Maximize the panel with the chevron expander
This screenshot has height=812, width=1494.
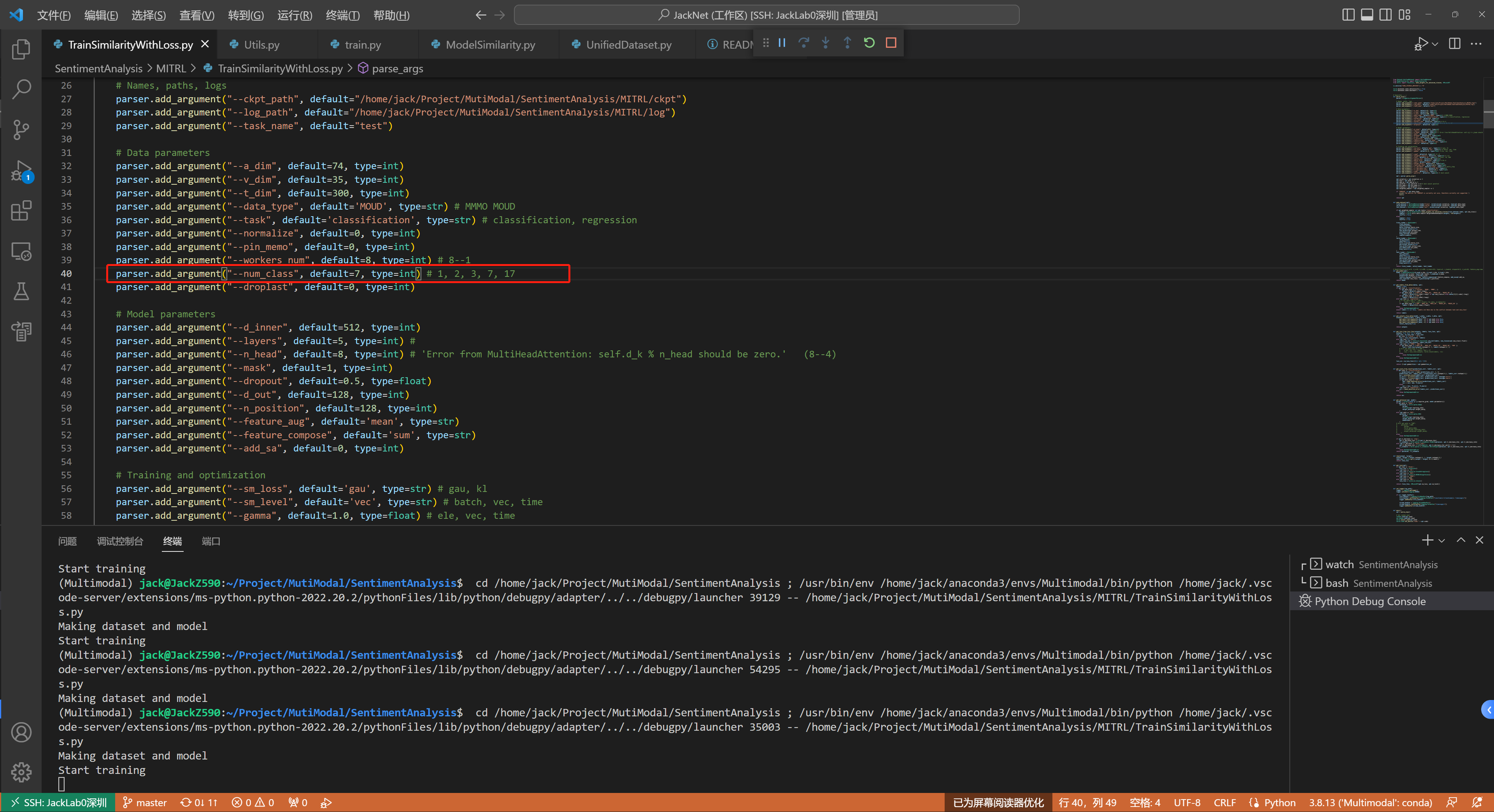coord(1461,540)
